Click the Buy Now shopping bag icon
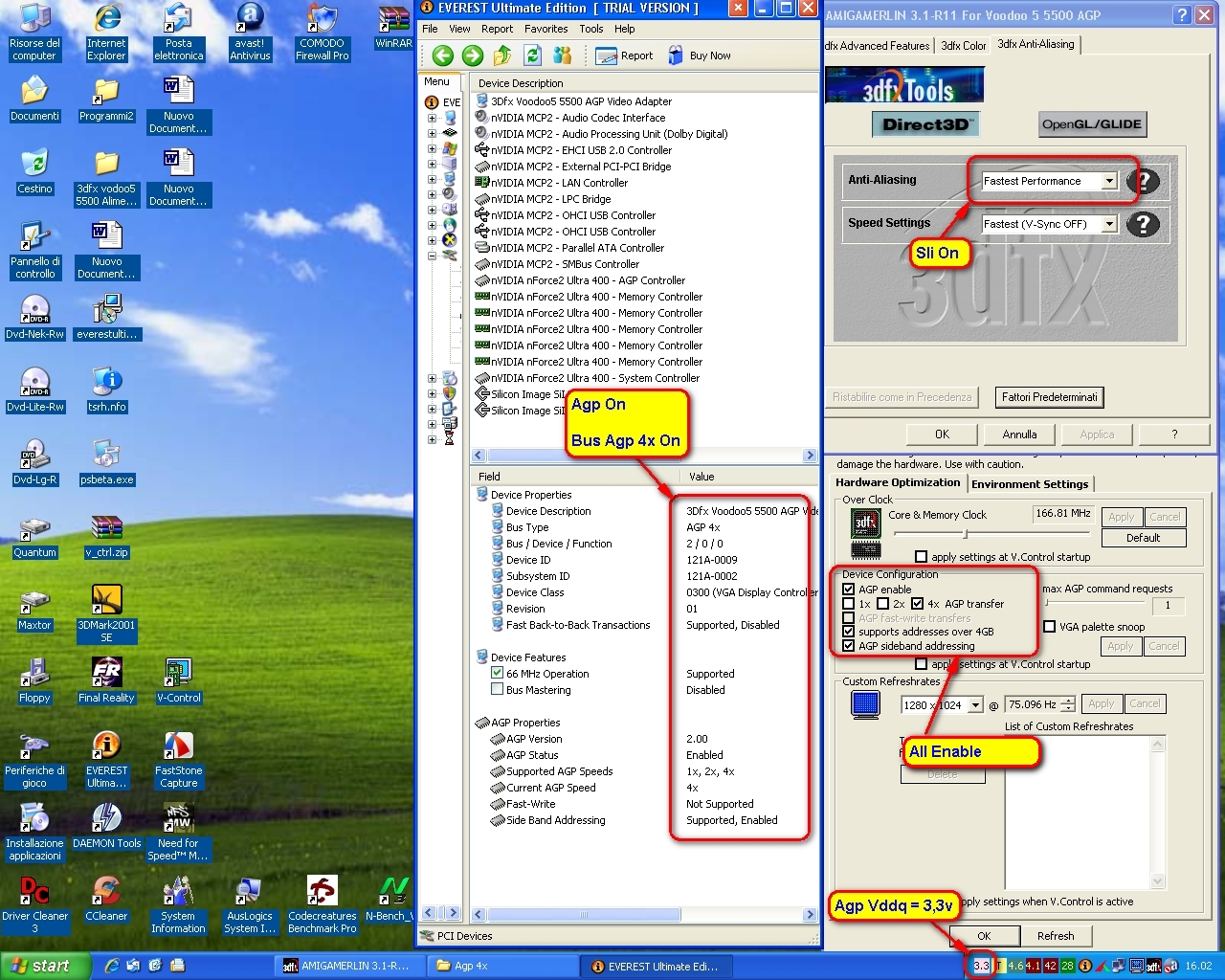1225x980 pixels. [x=676, y=56]
